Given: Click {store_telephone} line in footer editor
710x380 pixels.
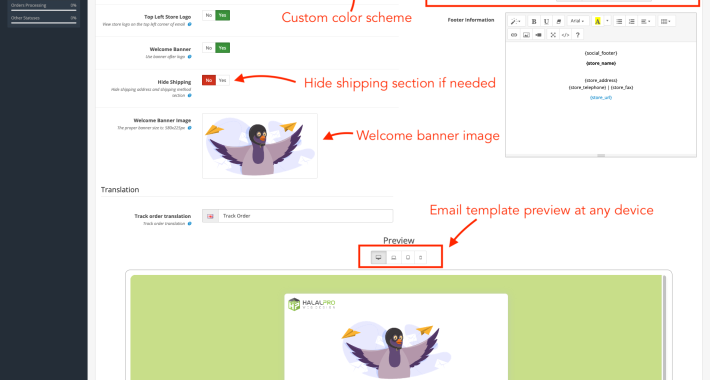Looking at the screenshot, I should click(601, 87).
